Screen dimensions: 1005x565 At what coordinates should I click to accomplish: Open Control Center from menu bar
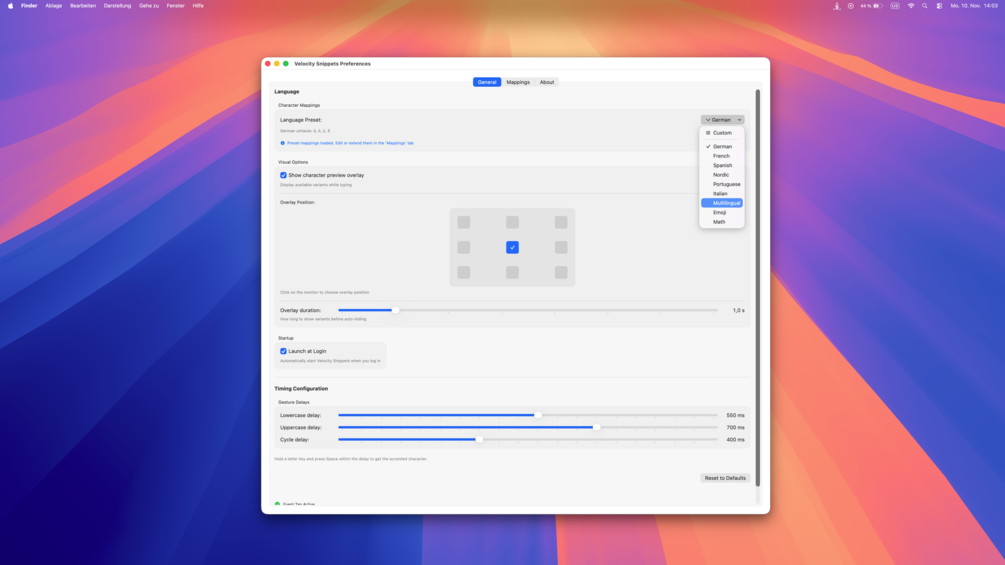tap(940, 6)
